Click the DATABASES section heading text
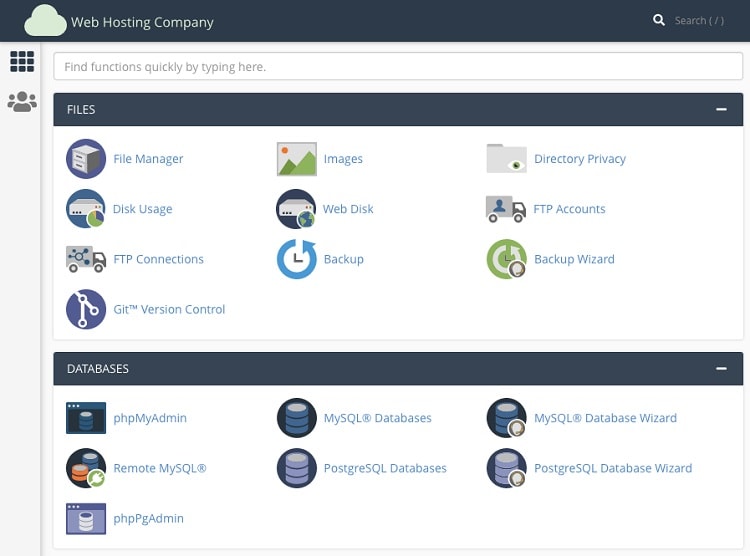Image resolution: width=750 pixels, height=556 pixels. [x=98, y=368]
